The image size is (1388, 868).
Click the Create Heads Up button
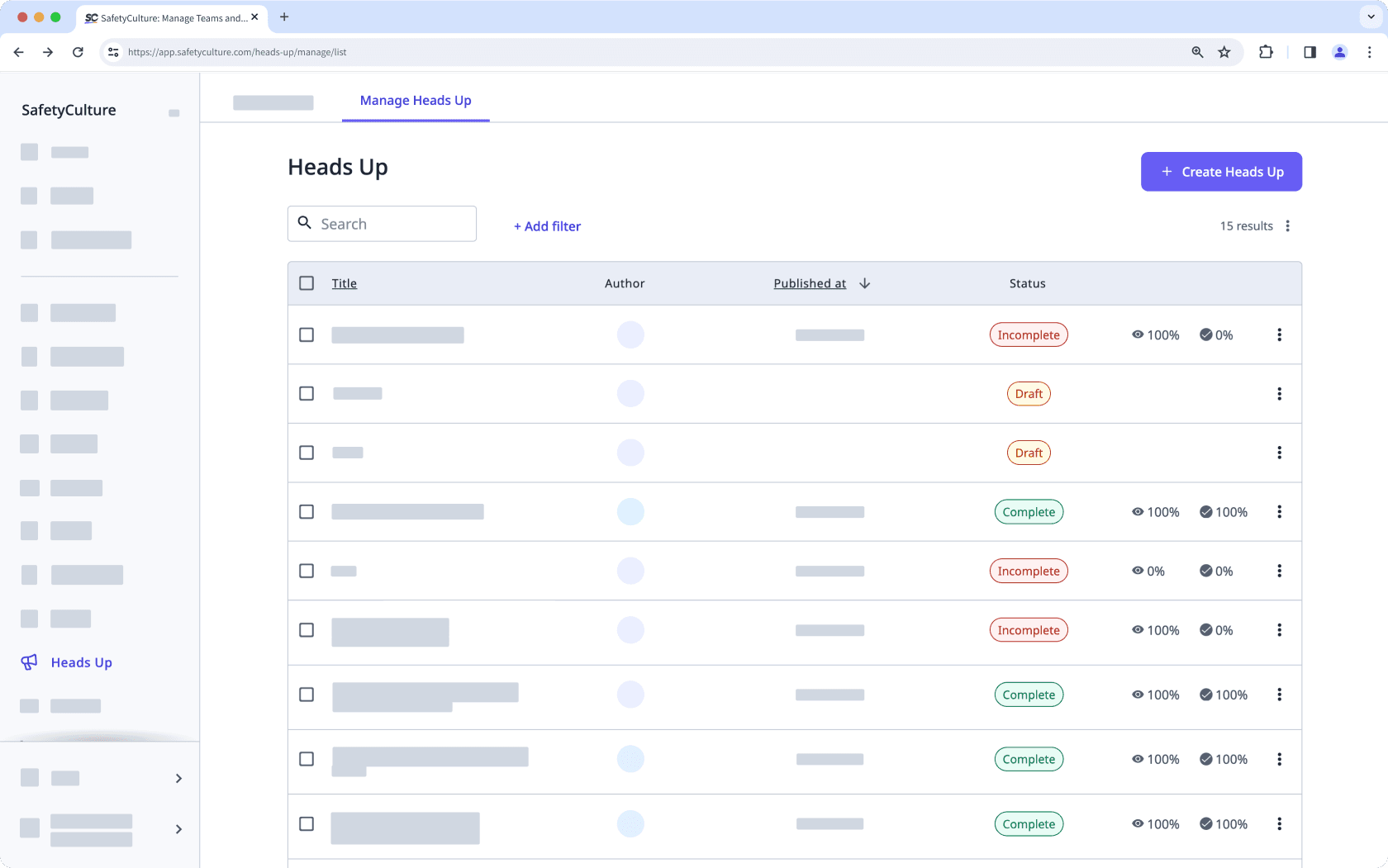(x=1221, y=171)
